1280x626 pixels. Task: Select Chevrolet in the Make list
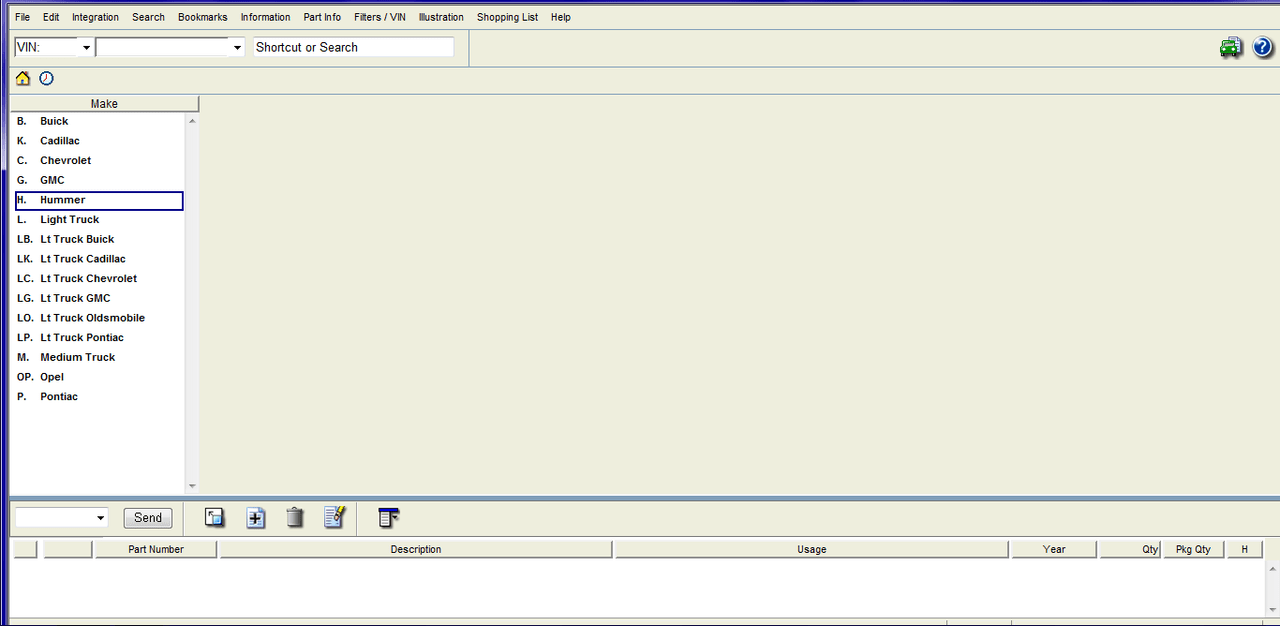click(98, 160)
